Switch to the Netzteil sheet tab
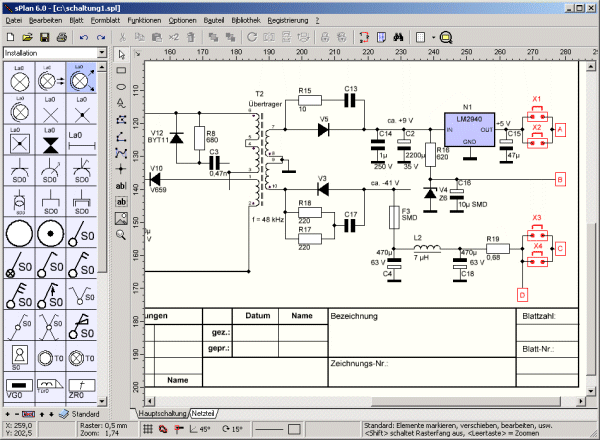 (x=203, y=414)
